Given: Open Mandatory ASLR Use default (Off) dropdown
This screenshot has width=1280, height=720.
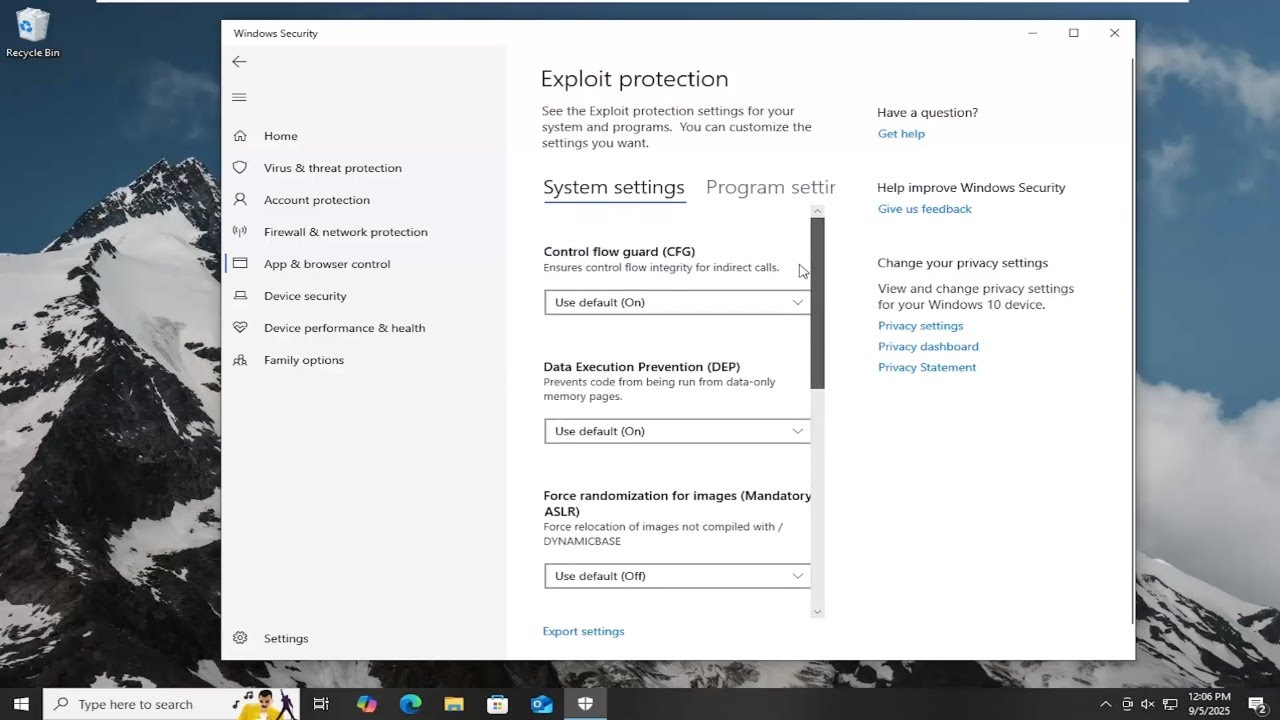Looking at the screenshot, I should pyautogui.click(x=677, y=576).
